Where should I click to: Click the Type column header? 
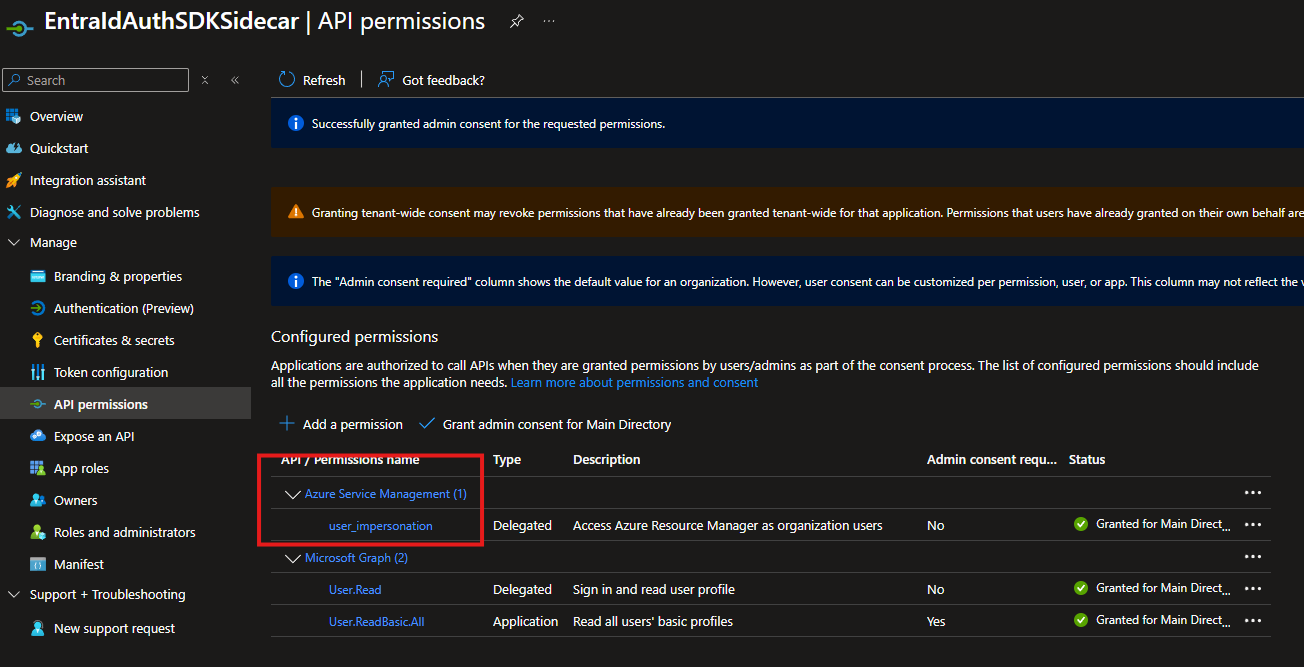pyautogui.click(x=507, y=459)
